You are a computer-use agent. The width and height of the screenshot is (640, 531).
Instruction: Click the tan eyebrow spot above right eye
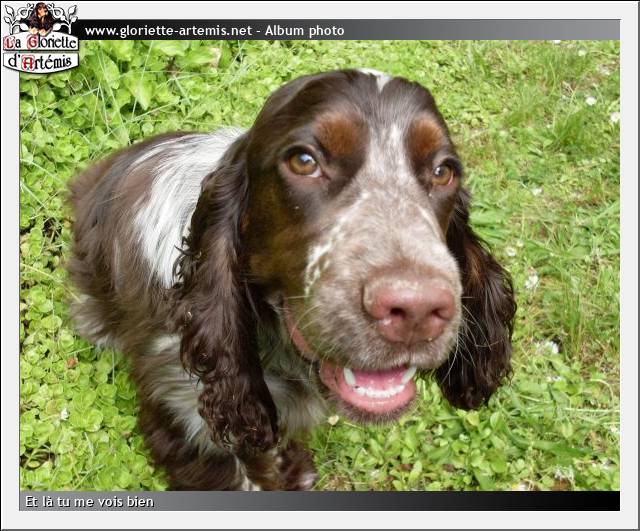(427, 138)
